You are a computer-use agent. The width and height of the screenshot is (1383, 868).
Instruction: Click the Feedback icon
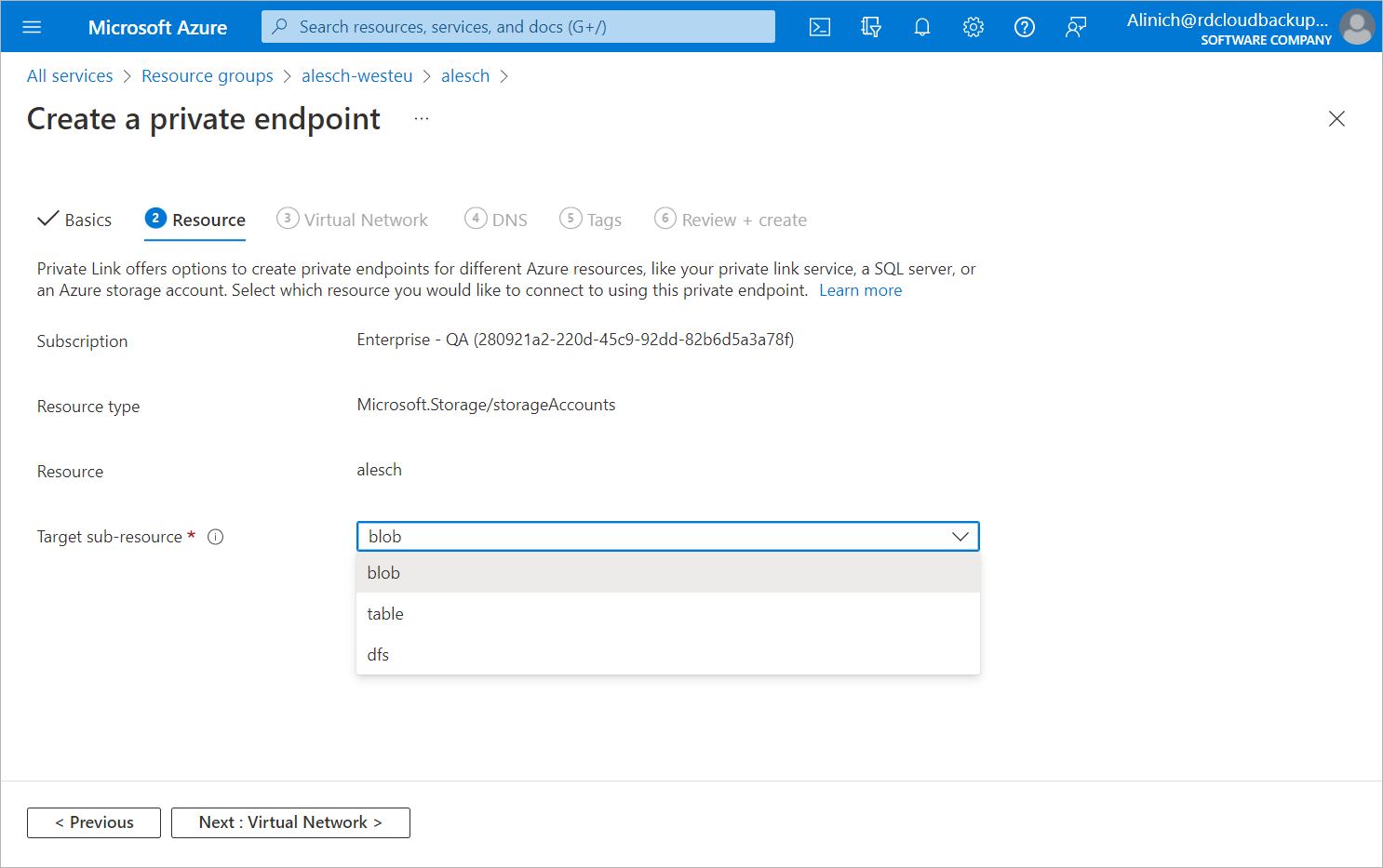[1076, 27]
